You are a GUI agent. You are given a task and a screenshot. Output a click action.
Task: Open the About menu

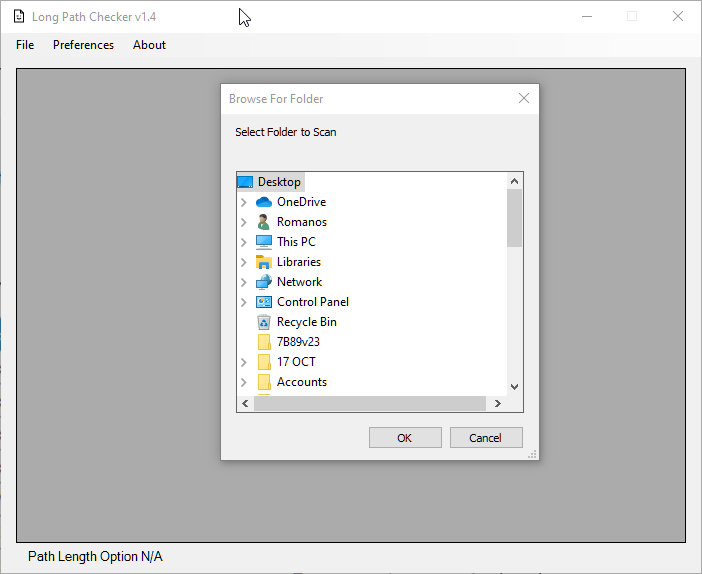tap(149, 45)
